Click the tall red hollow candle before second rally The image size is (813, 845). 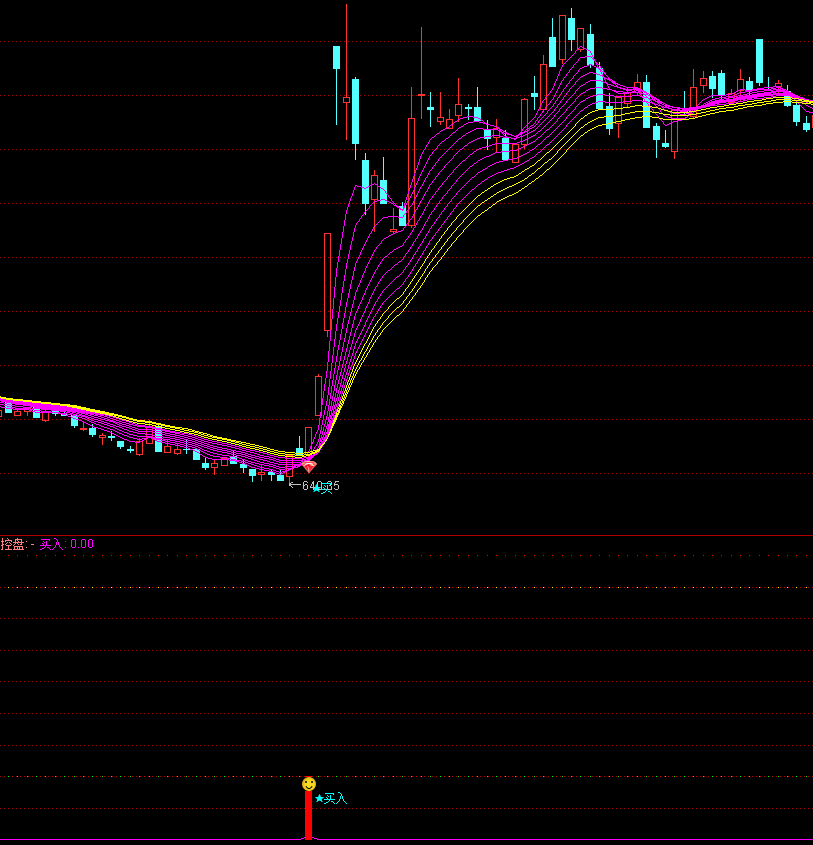[x=411, y=160]
